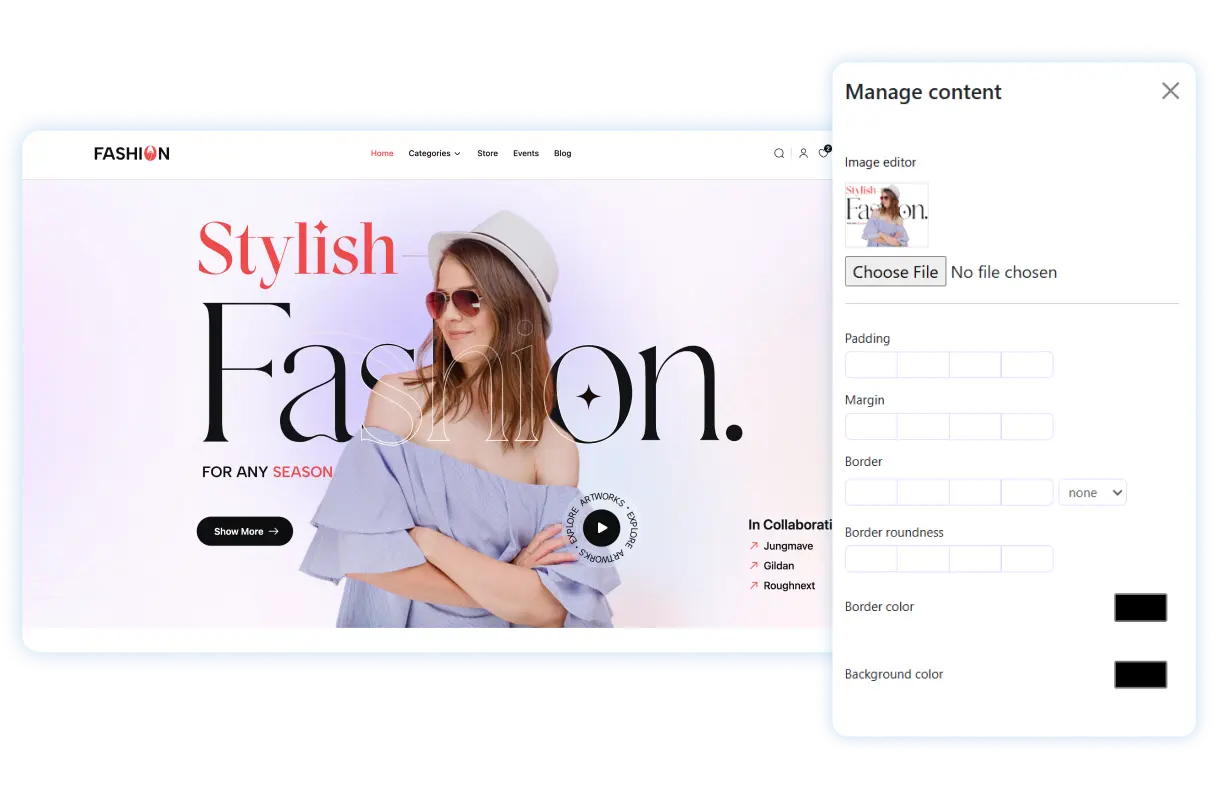Expand the Categories dropdown menu

pos(434,154)
